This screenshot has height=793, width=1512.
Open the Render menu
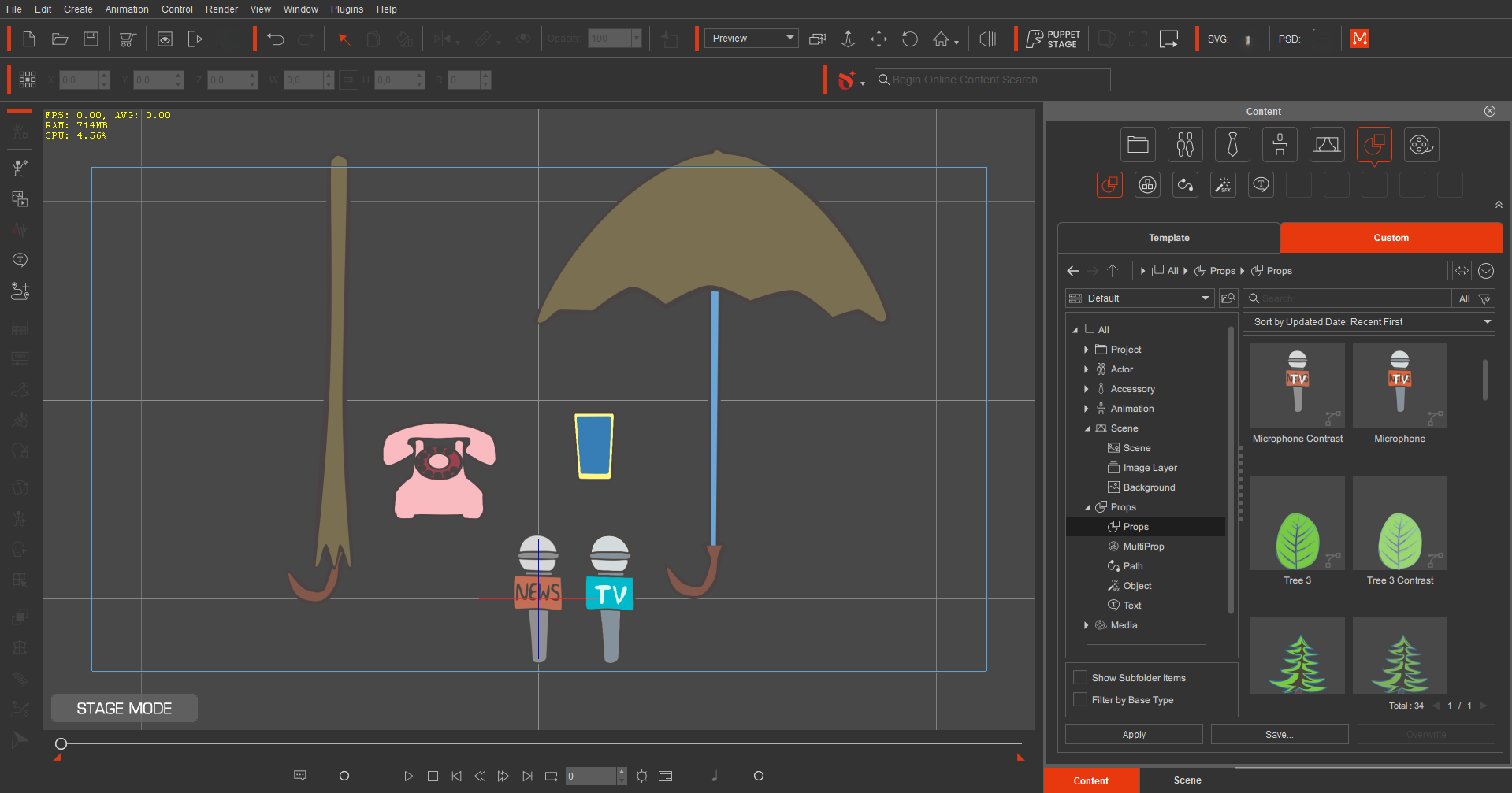tap(221, 9)
